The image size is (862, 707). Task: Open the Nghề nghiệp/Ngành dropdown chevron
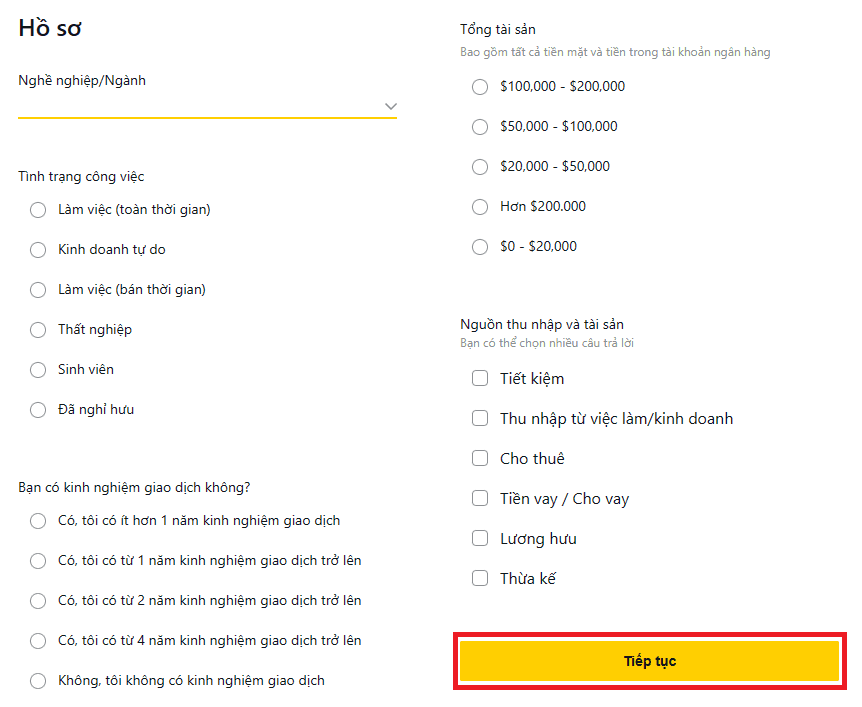[x=390, y=106]
